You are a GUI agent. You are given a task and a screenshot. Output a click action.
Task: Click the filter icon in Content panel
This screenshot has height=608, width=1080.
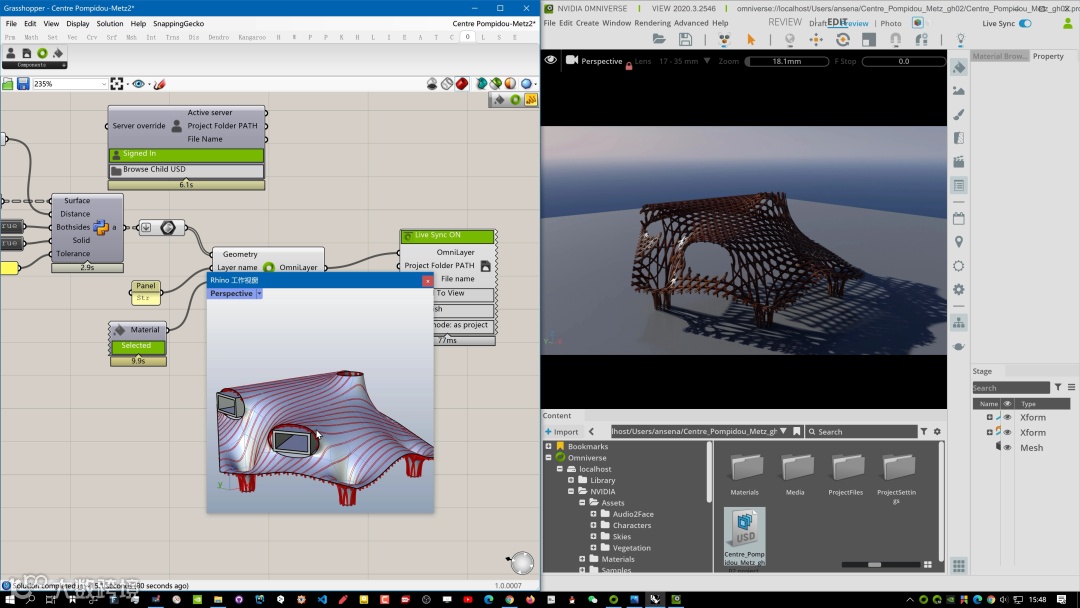pos(924,432)
